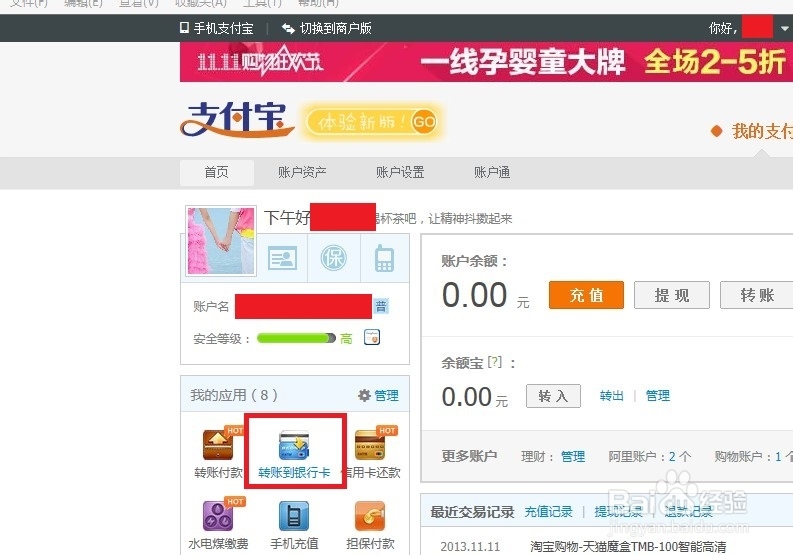The image size is (793, 555).
Task: Open the 信用卡还款 app icon
Action: 370,445
